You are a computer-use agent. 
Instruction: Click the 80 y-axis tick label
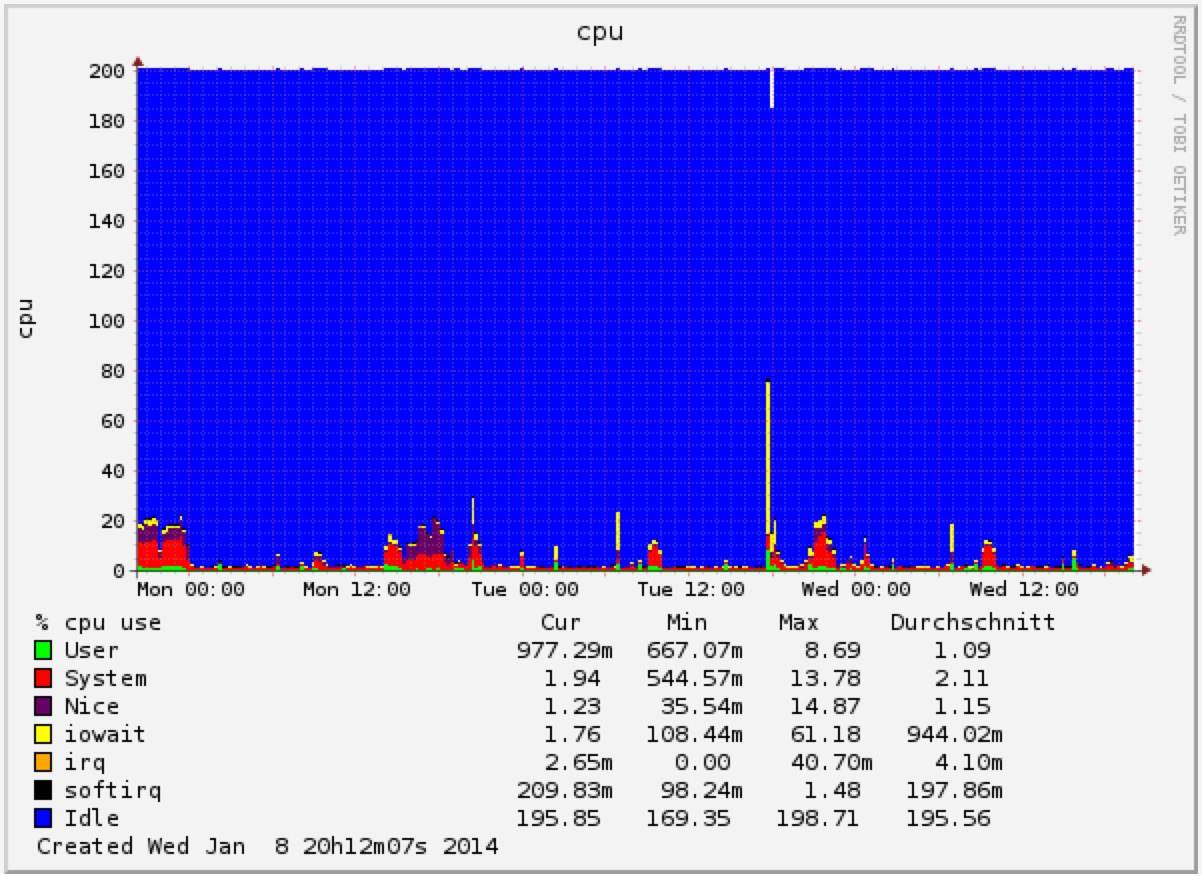click(x=113, y=371)
